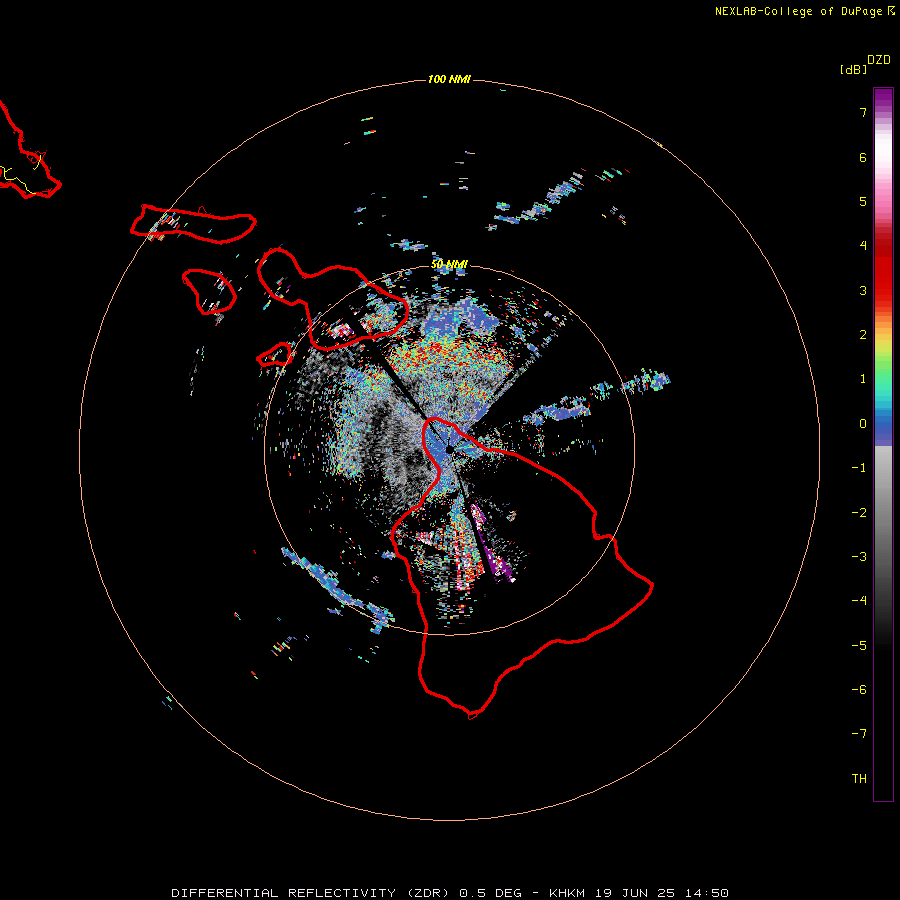900x900 pixels.
Task: Click the purple top segment of the colorbar
Action: click(x=883, y=99)
